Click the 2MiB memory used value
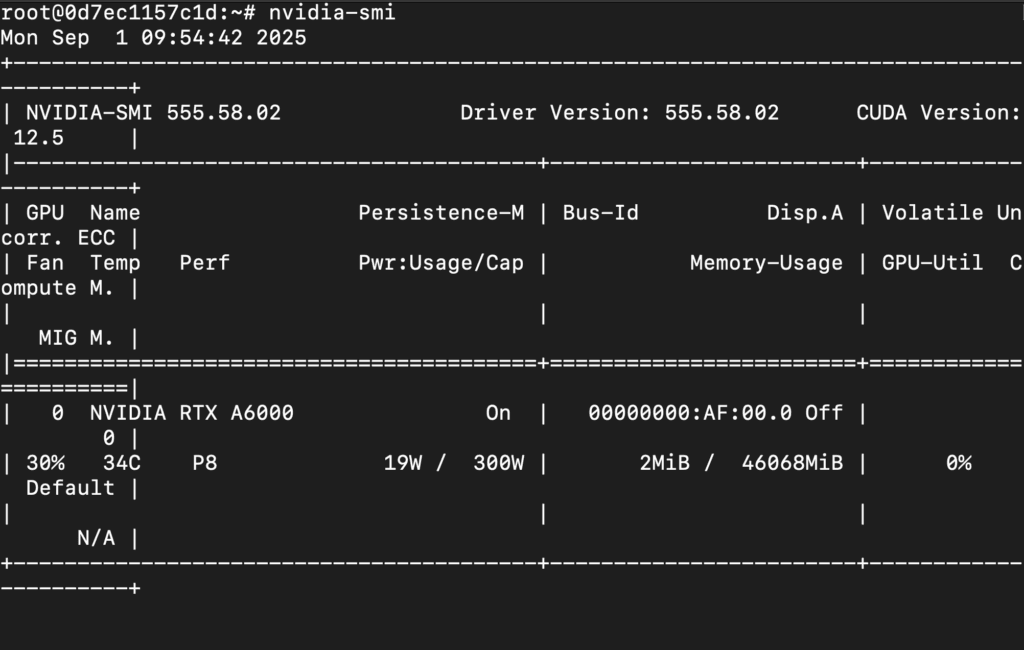The height and width of the screenshot is (650, 1024). pyautogui.click(x=664, y=463)
